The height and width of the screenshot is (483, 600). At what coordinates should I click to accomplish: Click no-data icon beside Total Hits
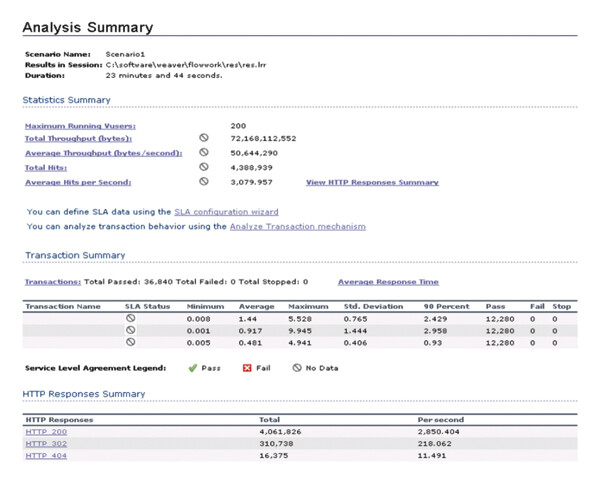coord(204,166)
